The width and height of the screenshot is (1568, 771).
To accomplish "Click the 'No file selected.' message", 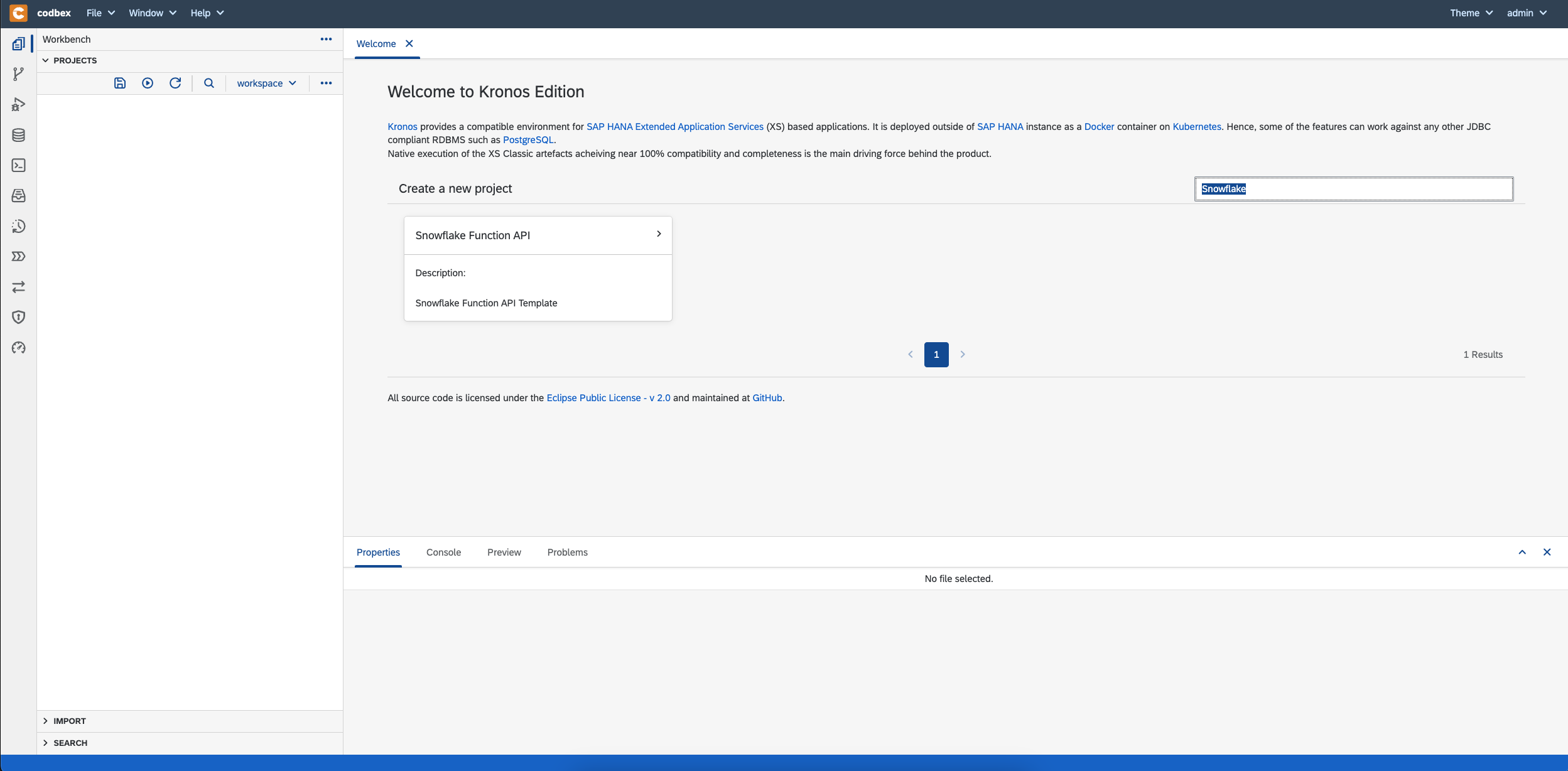I will [959, 578].
